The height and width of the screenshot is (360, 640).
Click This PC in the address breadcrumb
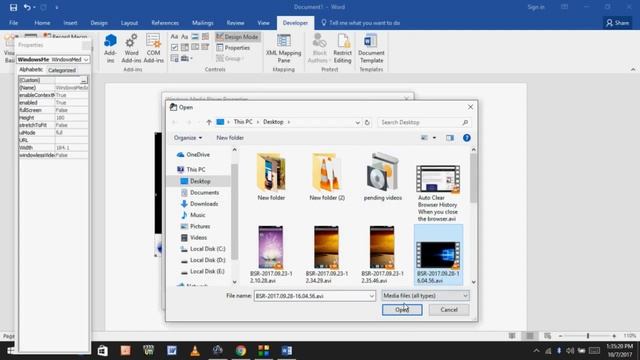[x=243, y=122]
